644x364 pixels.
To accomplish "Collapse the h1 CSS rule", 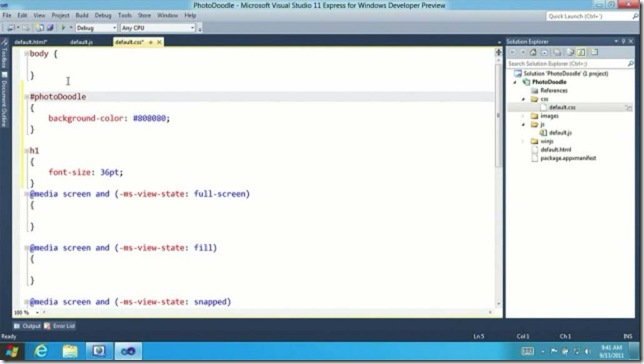I will tap(26, 151).
